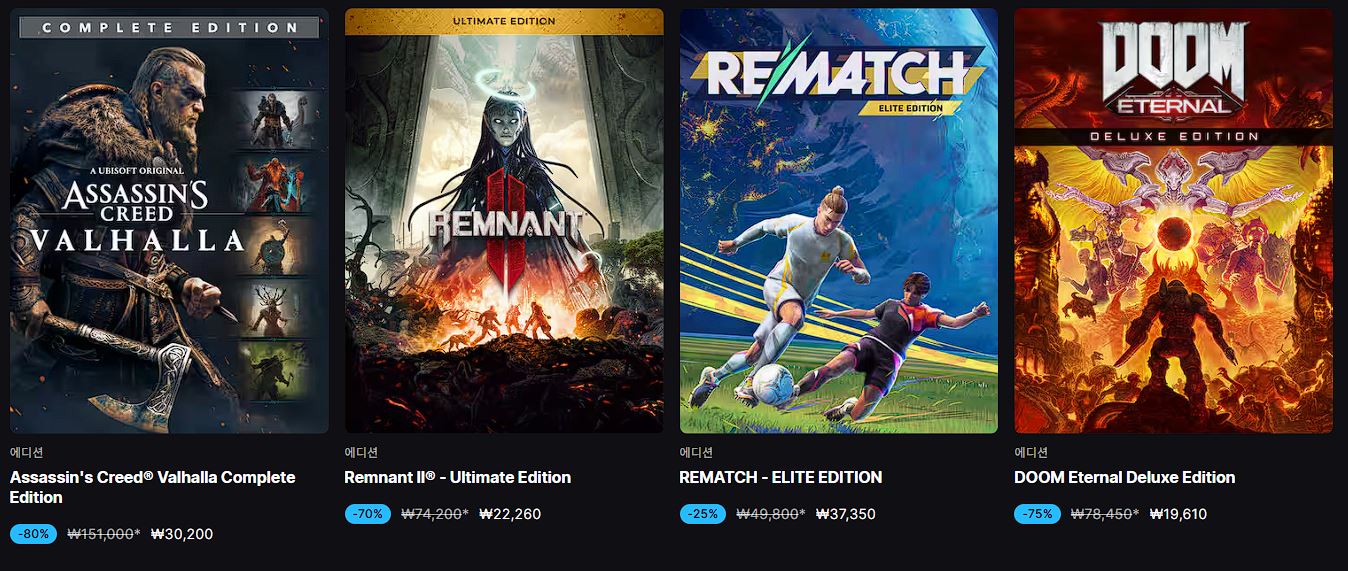
Task: Click the DOOM Eternal Deluxe Edition title
Action: click(1124, 477)
